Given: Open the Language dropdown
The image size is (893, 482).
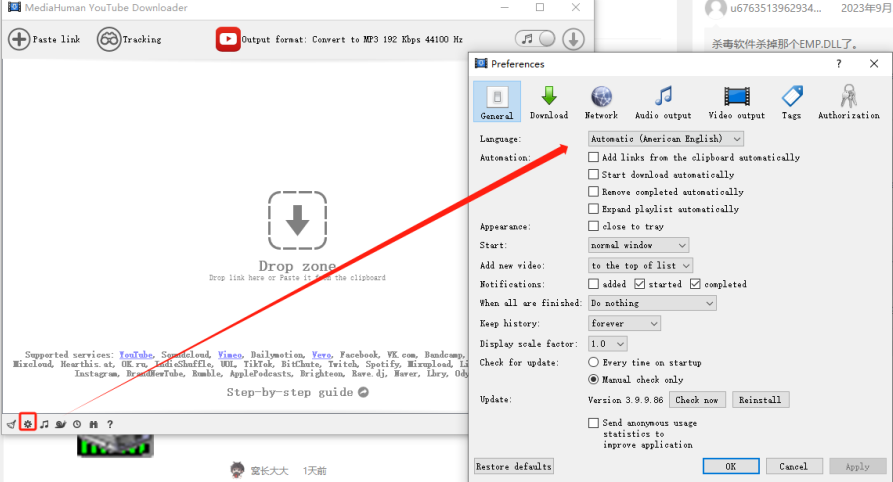Looking at the screenshot, I should point(666,138).
